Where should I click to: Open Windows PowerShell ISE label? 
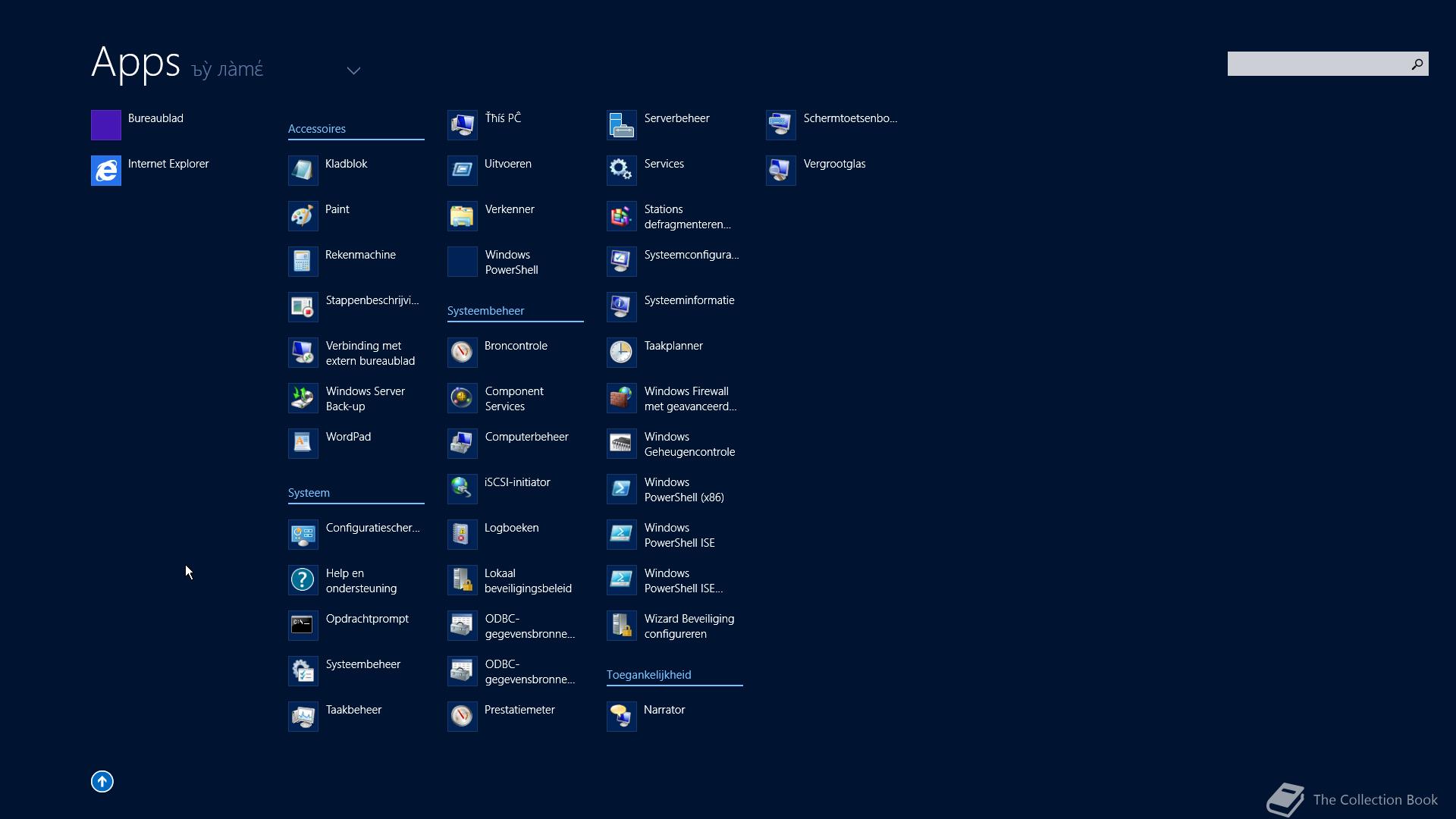(x=679, y=535)
